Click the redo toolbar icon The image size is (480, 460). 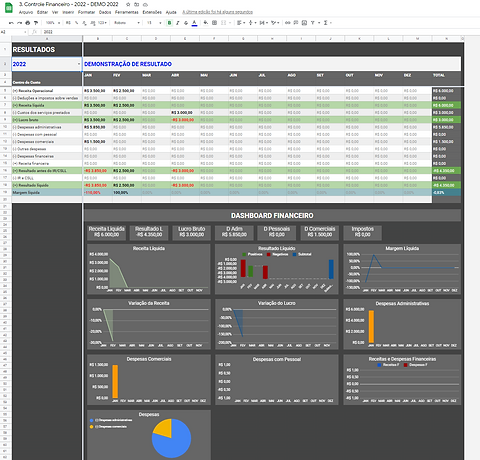coord(19,23)
